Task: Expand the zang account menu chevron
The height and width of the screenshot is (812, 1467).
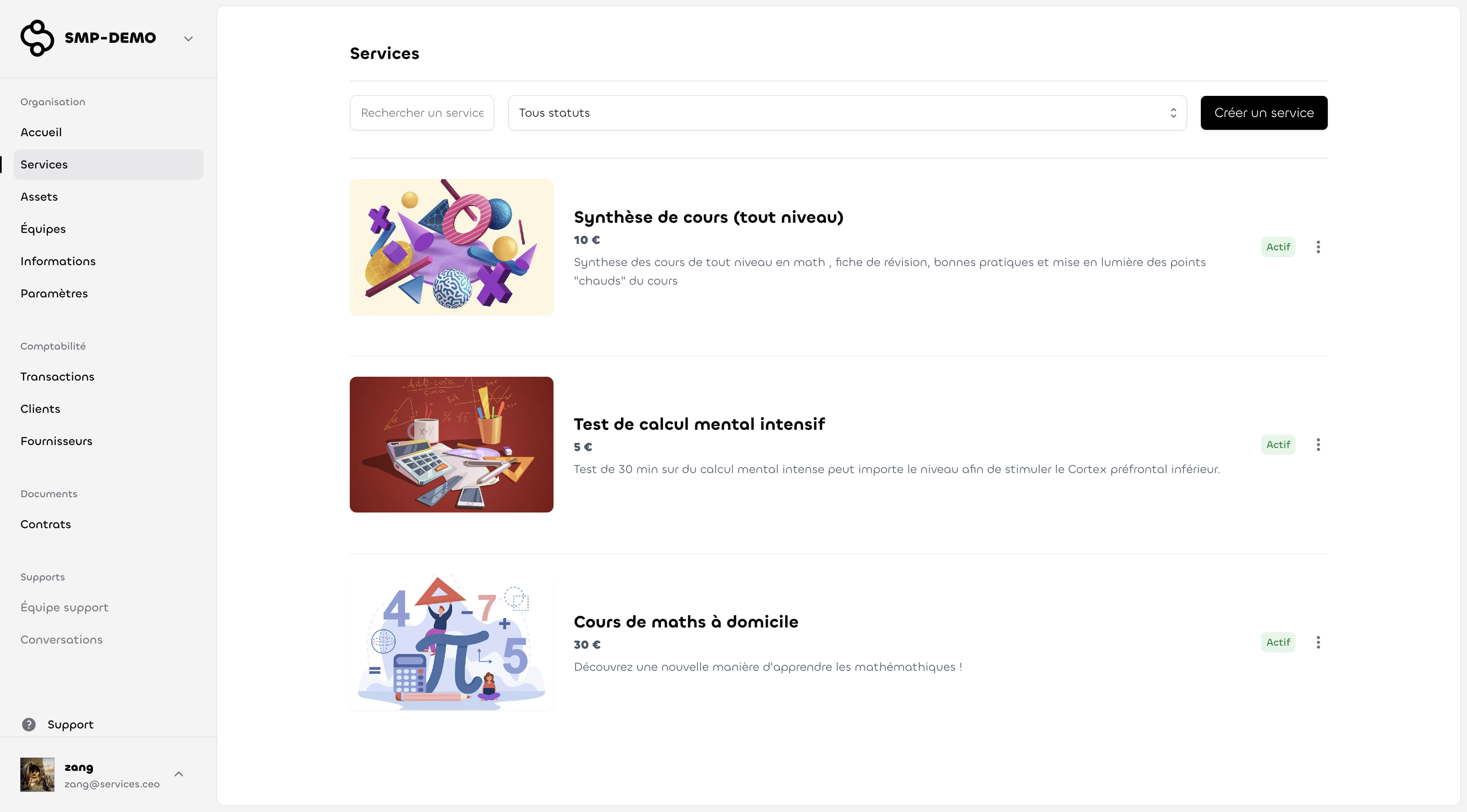Action: click(179, 774)
